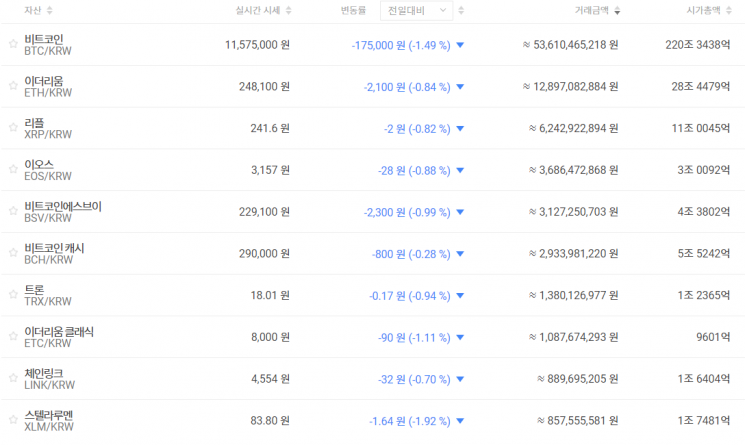Select price 18.01 원

(270, 295)
